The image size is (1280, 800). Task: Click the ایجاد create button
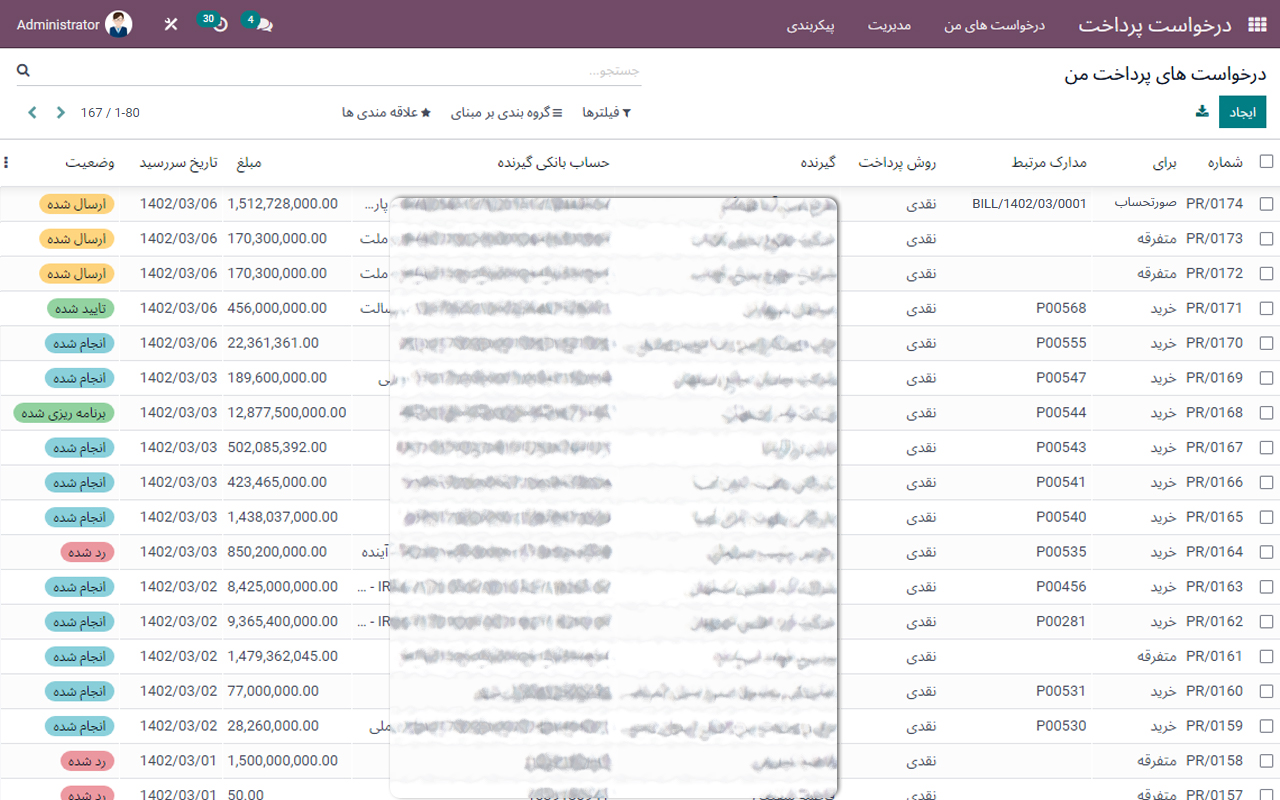[x=1242, y=113]
